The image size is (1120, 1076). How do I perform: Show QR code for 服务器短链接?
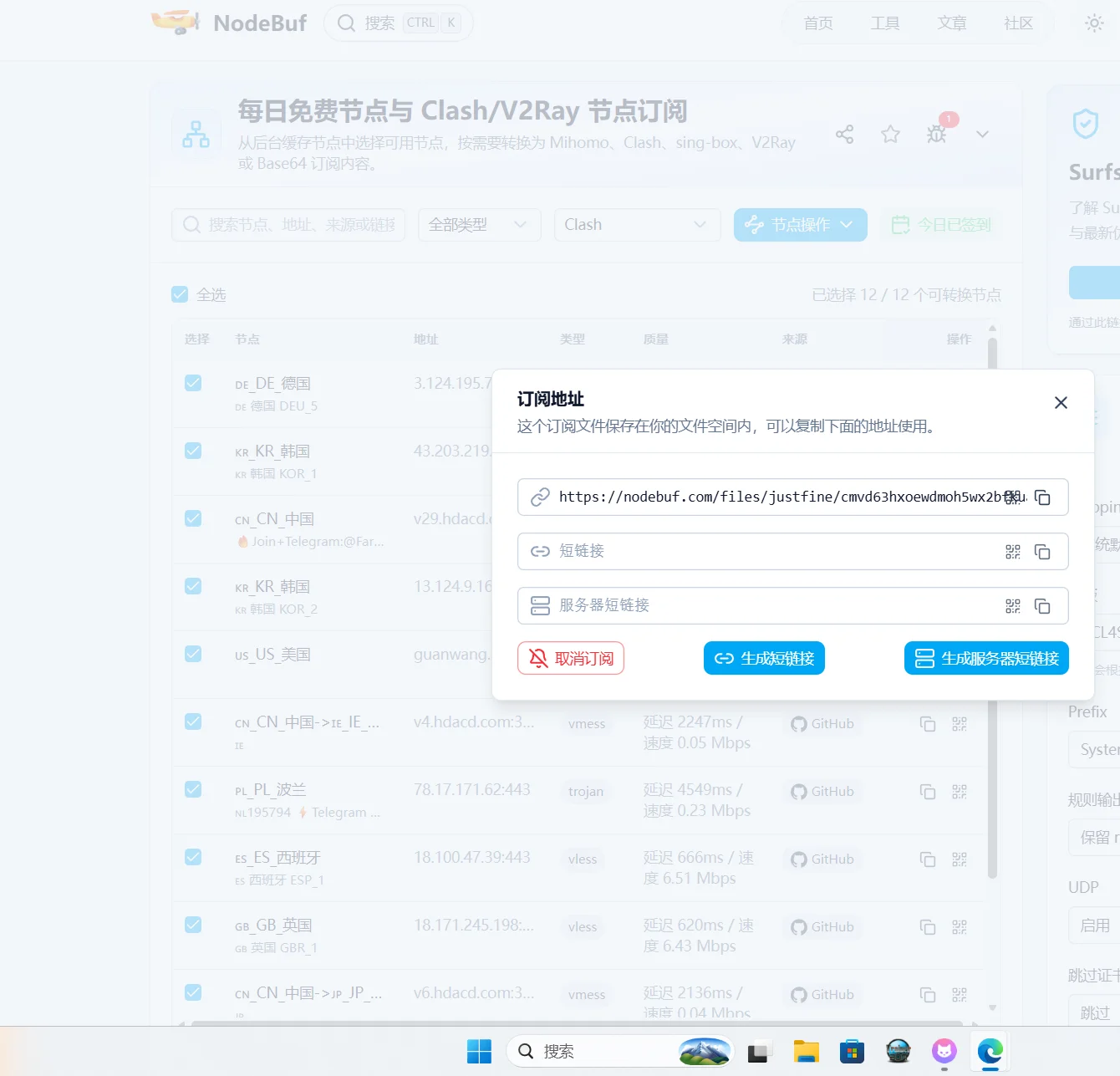pos(1013,606)
